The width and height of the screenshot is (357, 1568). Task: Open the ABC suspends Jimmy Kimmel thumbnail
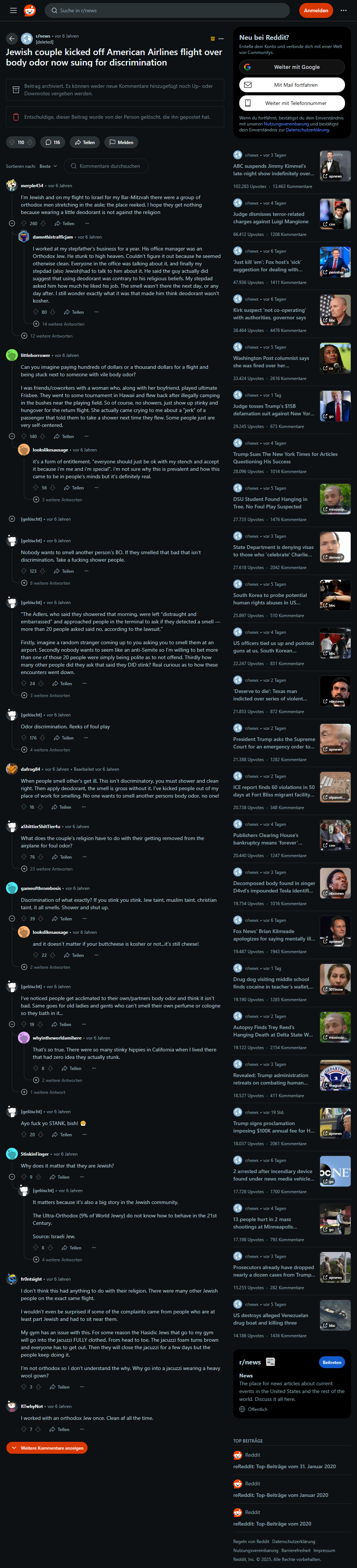[335, 166]
